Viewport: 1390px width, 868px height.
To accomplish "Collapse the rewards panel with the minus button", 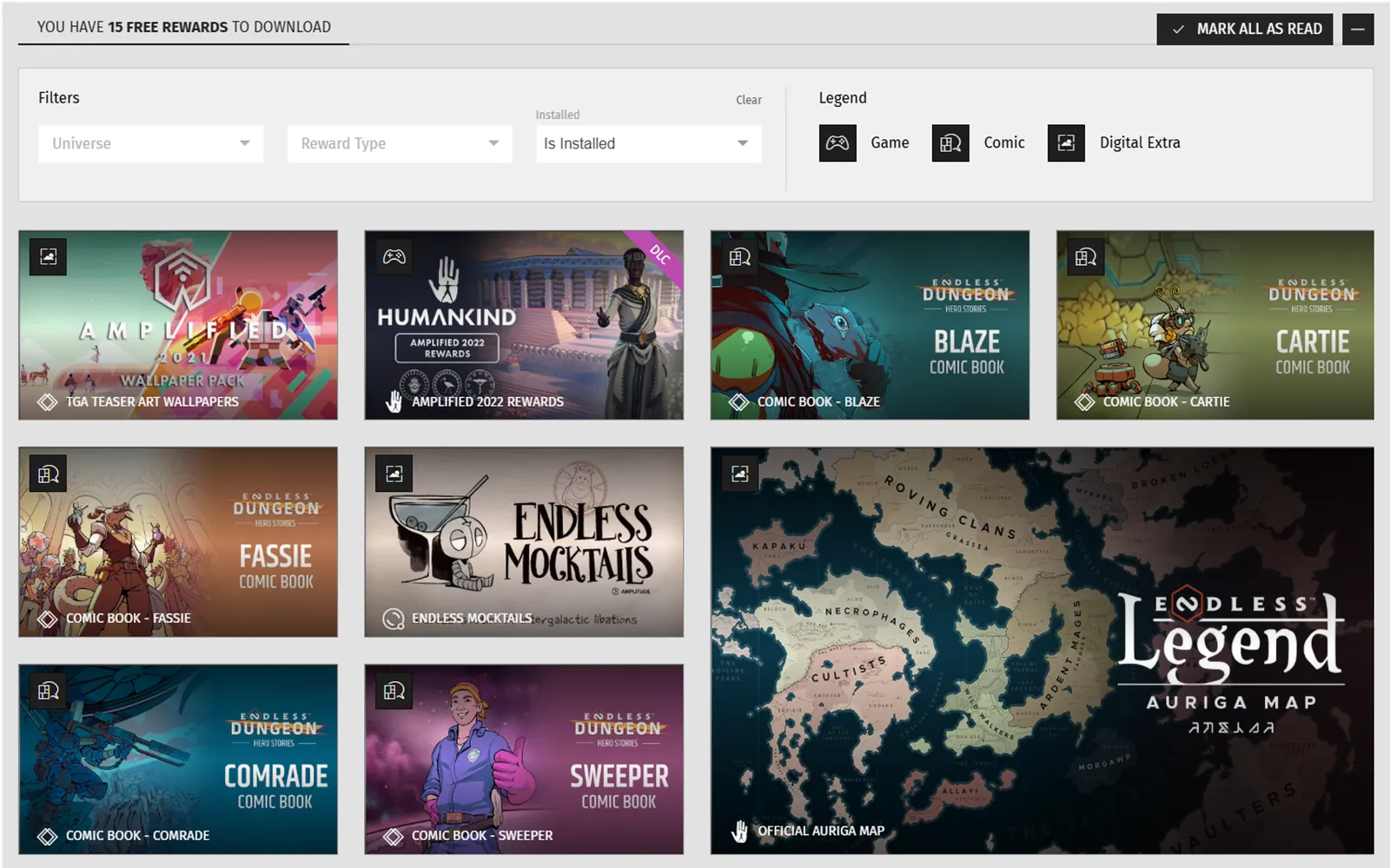I will click(x=1358, y=30).
